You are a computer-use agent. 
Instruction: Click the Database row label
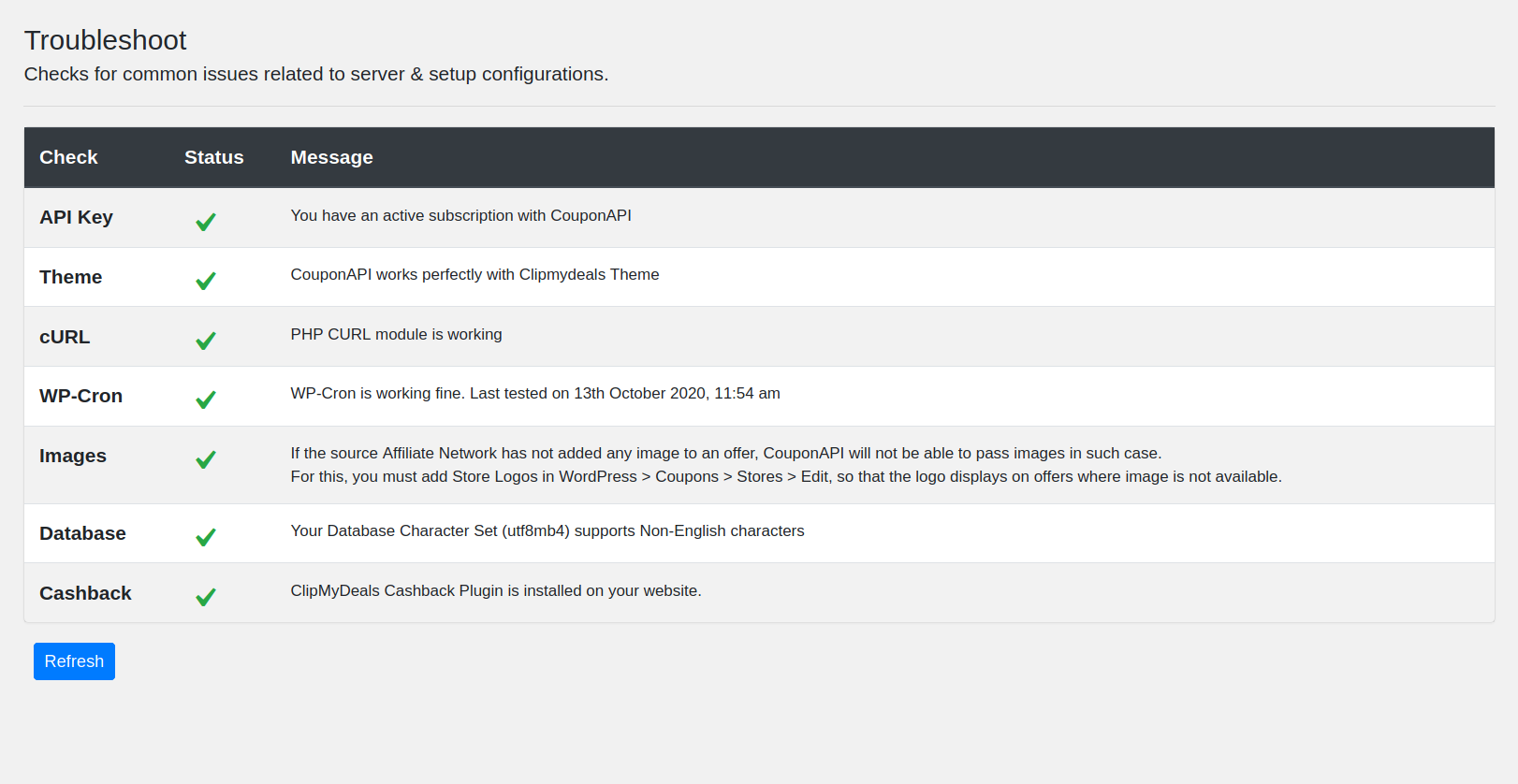point(82,533)
